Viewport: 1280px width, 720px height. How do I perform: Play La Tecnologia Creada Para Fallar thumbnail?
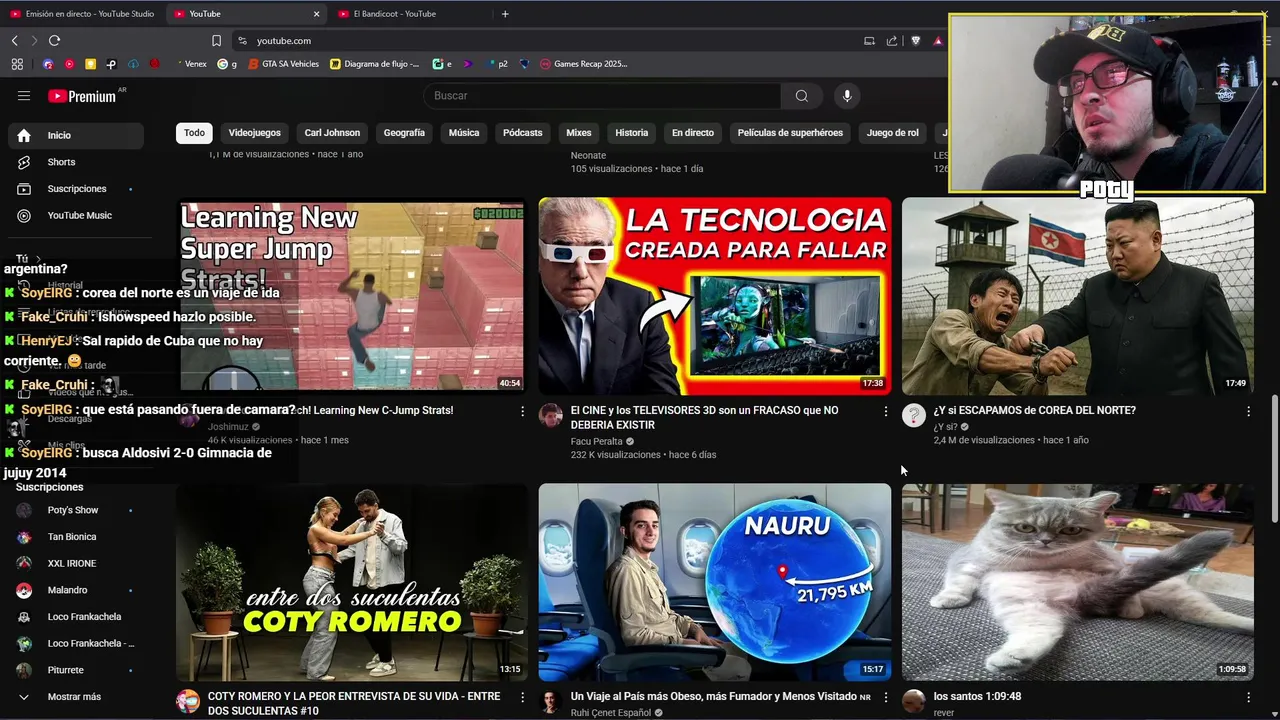714,296
